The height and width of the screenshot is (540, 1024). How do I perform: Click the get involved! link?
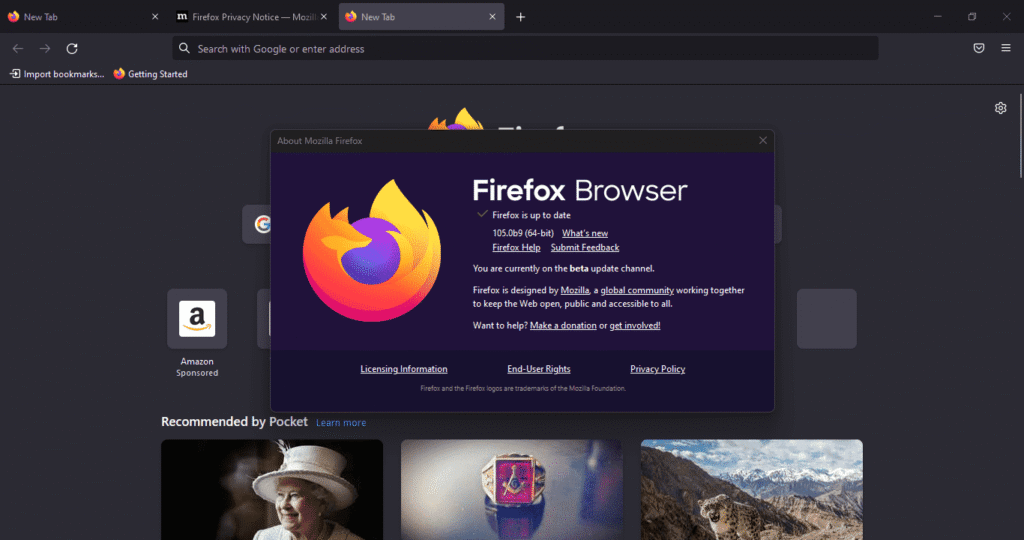pos(635,325)
